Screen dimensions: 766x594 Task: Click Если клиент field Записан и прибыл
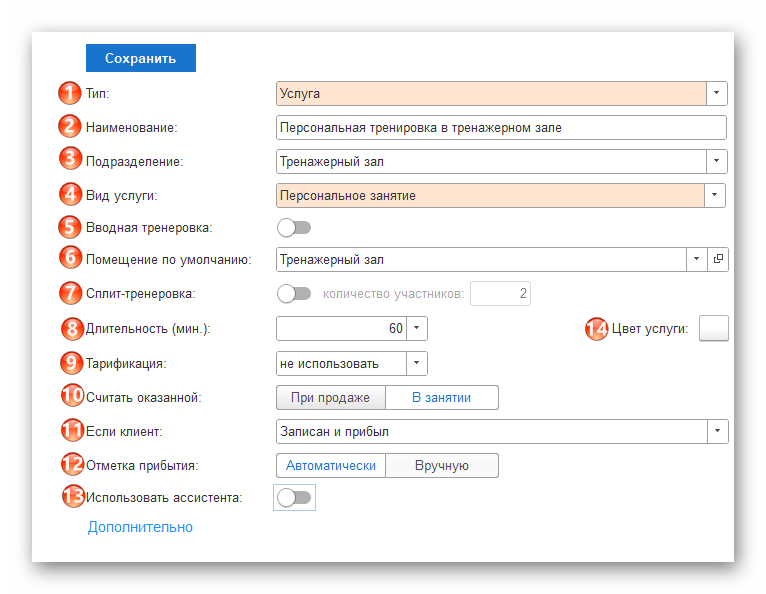(491, 431)
